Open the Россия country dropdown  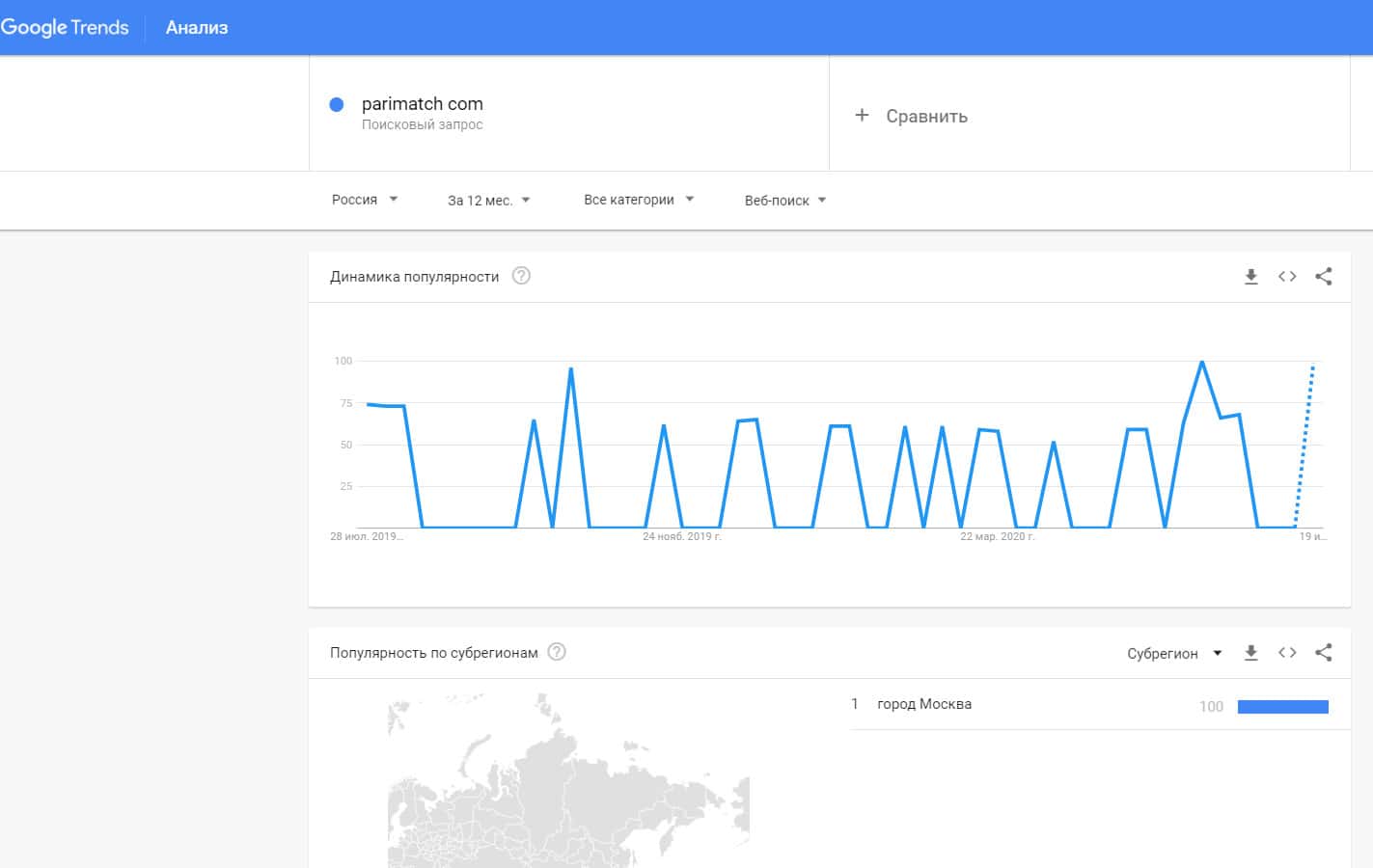pyautogui.click(x=365, y=200)
